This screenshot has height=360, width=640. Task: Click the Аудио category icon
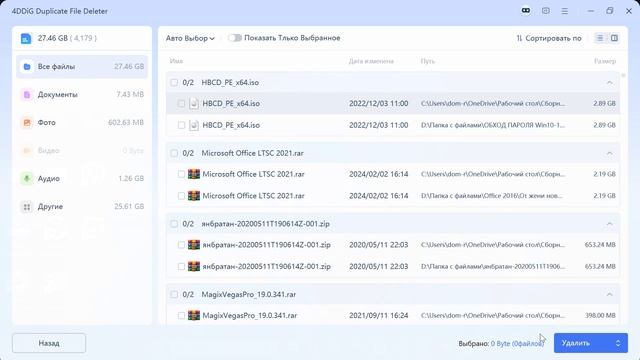(27, 178)
